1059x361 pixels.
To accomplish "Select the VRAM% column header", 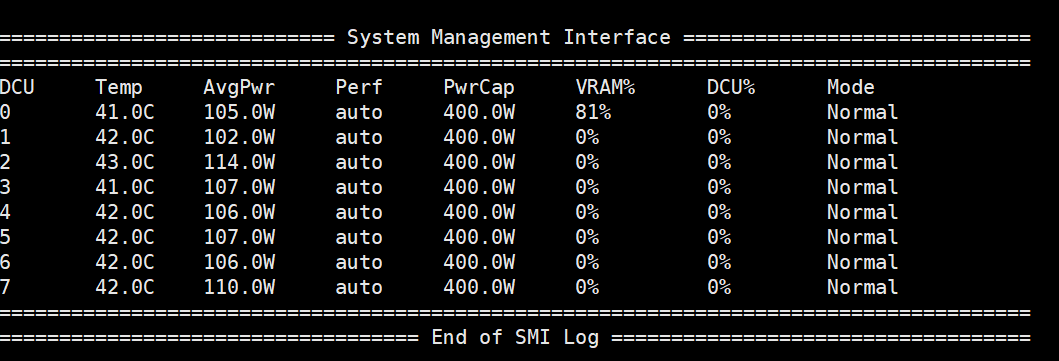I will (605, 87).
